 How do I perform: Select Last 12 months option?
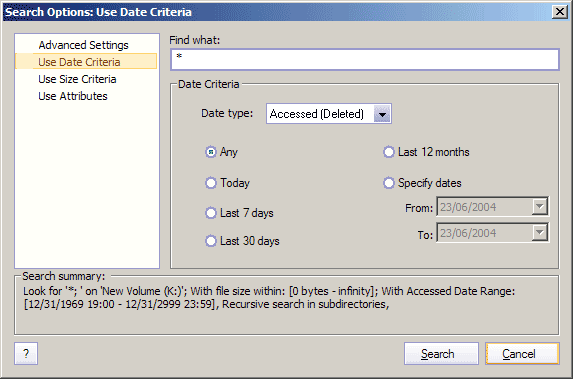389,152
